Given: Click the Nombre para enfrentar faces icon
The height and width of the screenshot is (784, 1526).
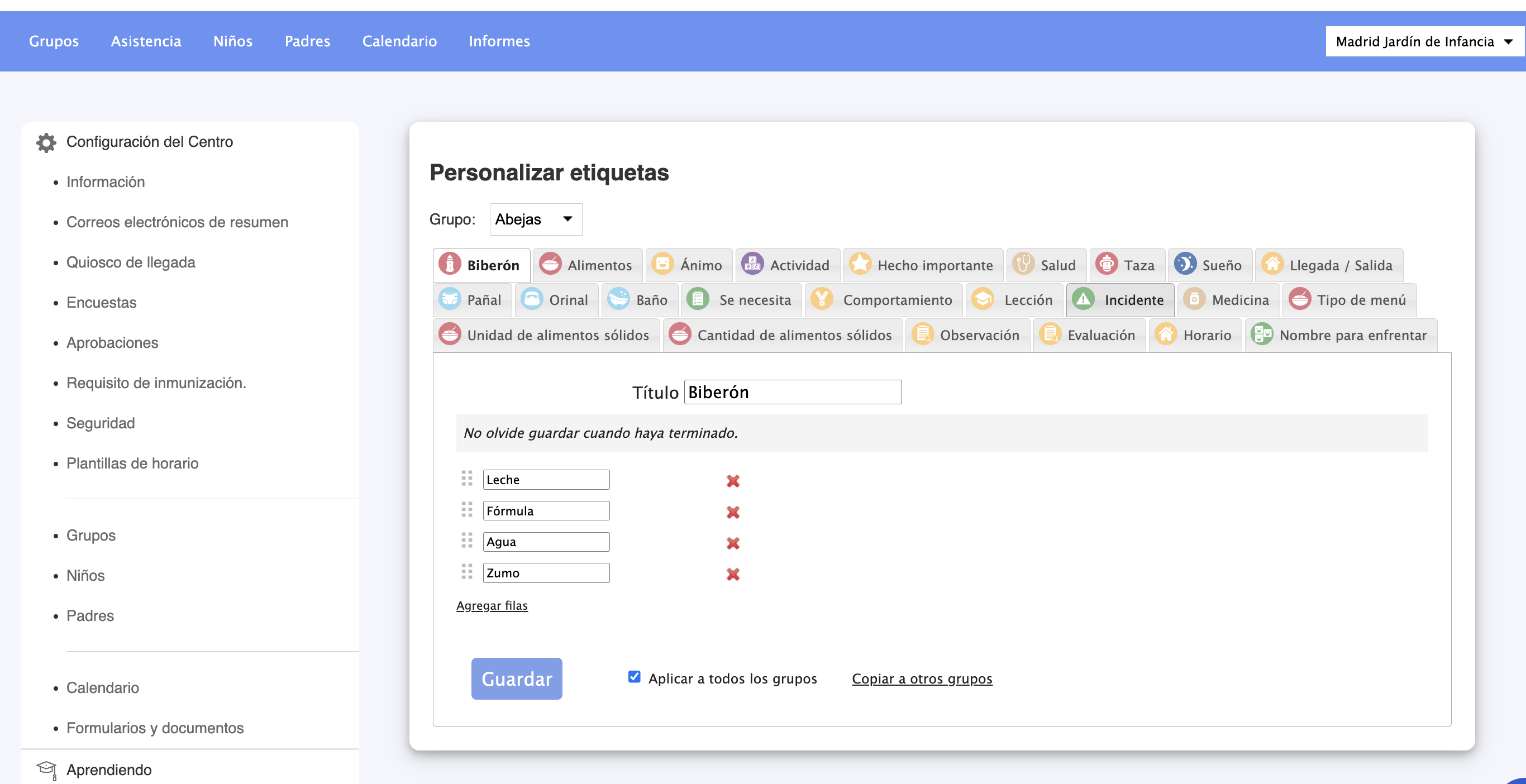Looking at the screenshot, I should (x=1262, y=334).
